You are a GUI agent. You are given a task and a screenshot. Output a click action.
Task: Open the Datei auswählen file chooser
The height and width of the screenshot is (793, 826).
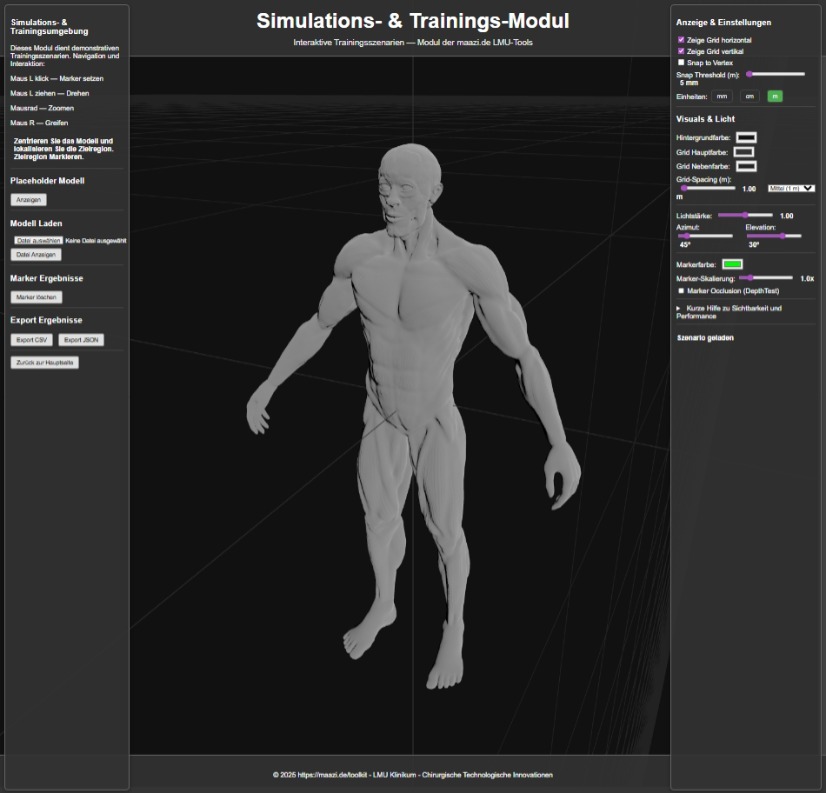click(x=38, y=240)
